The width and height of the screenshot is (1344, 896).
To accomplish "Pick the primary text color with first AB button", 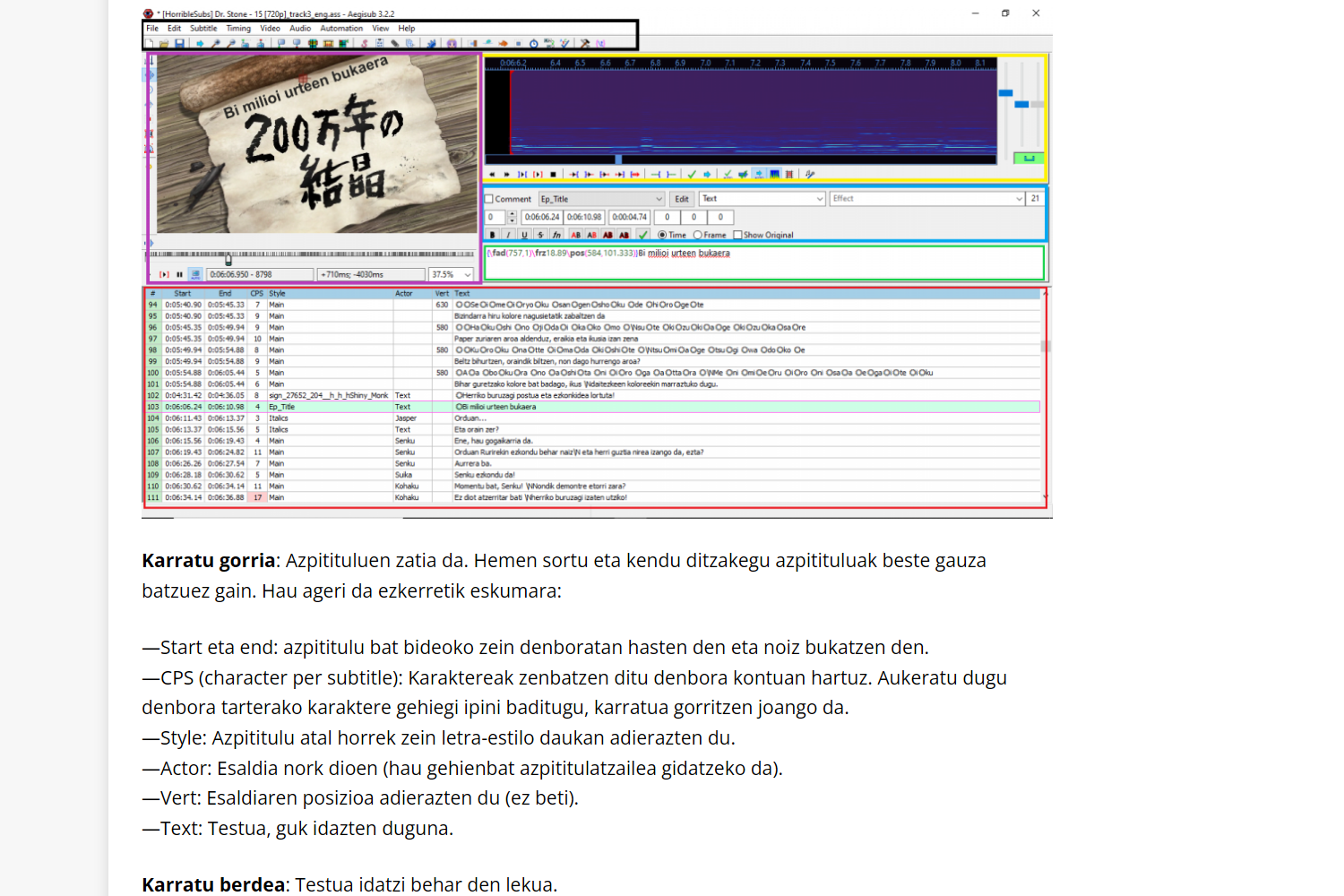I will (577, 235).
